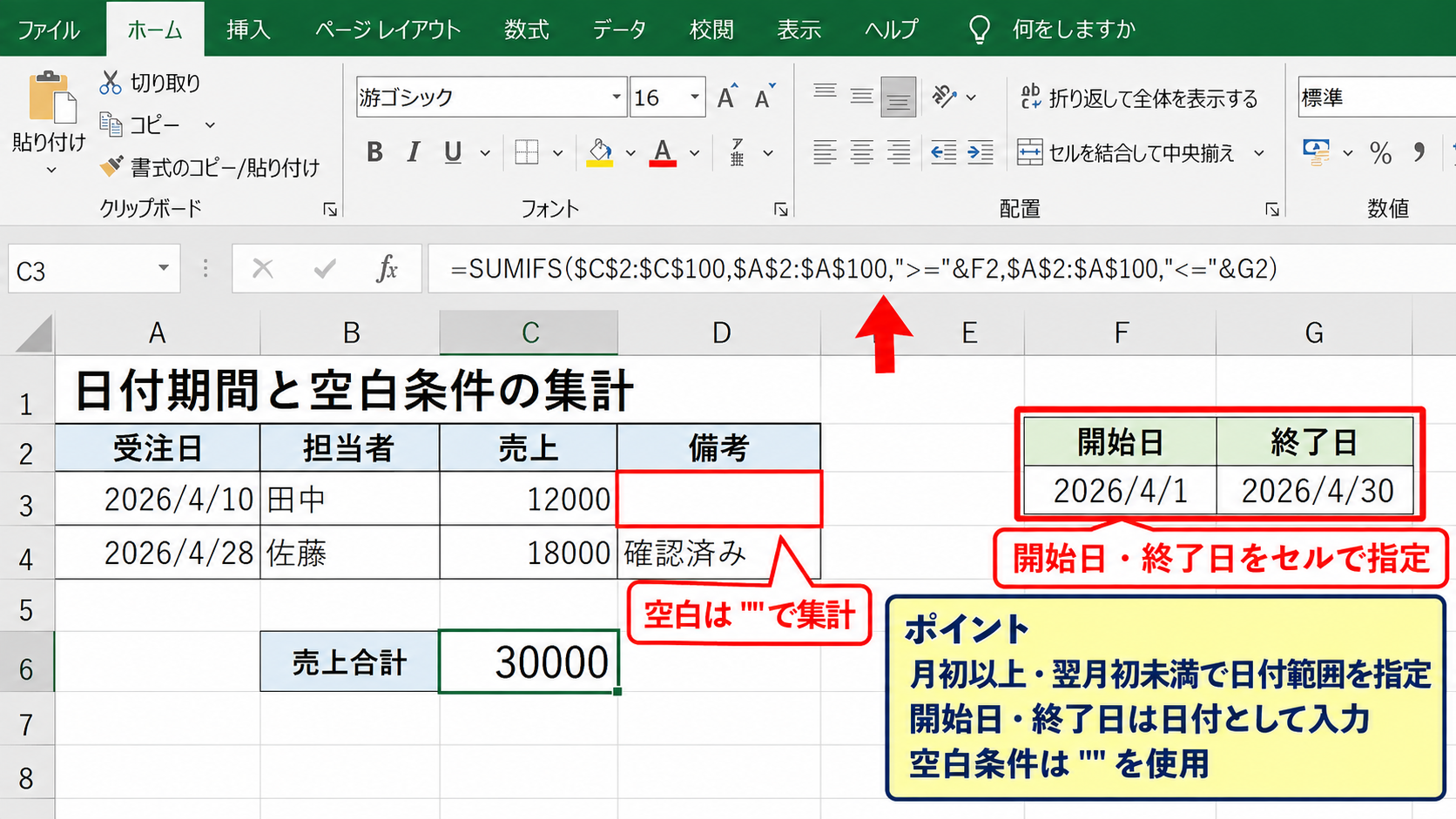The height and width of the screenshot is (819, 1456).
Task: Click the Select All corner triangle
Action: click(x=34, y=334)
